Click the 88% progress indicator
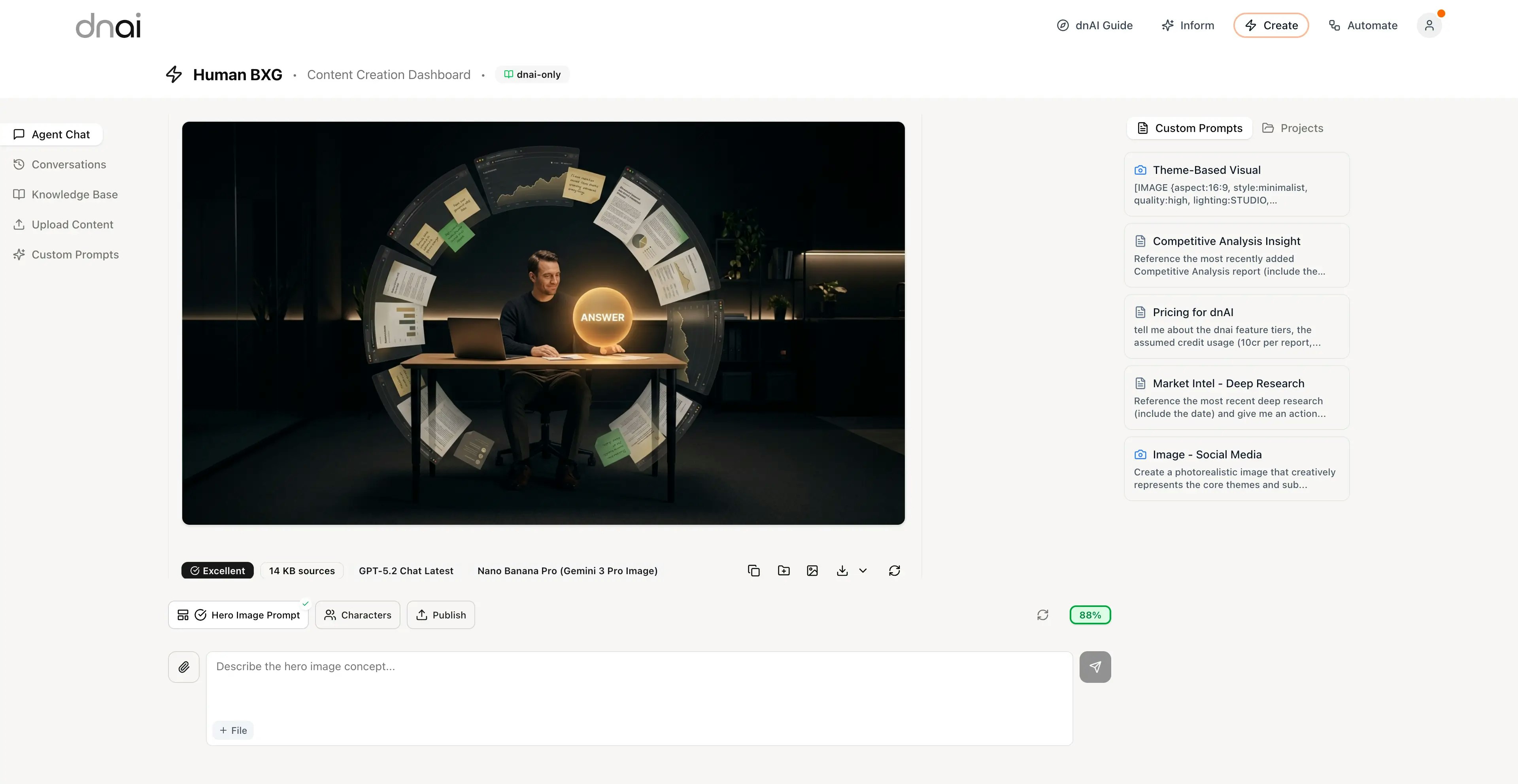Viewport: 1518px width, 784px height. coord(1090,615)
